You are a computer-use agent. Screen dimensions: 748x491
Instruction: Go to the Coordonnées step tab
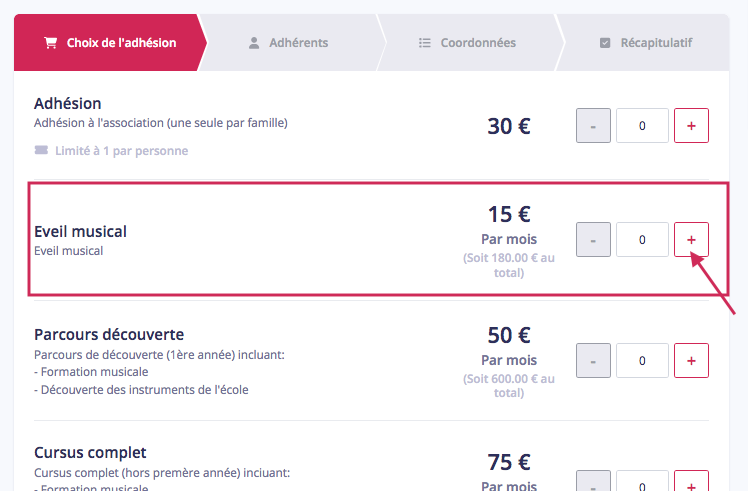pyautogui.click(x=470, y=42)
